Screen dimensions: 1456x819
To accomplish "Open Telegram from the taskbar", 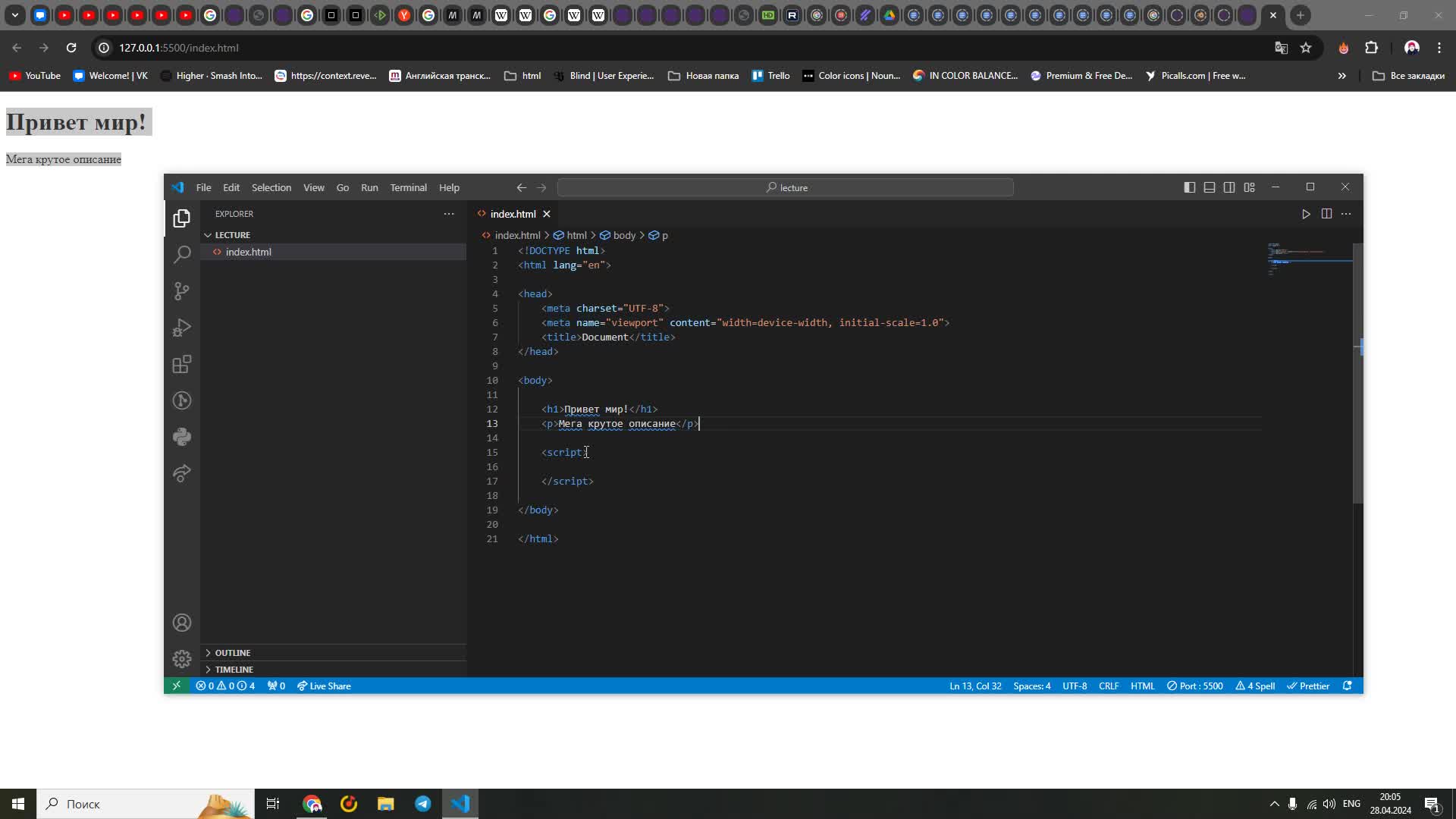I will coord(423,804).
